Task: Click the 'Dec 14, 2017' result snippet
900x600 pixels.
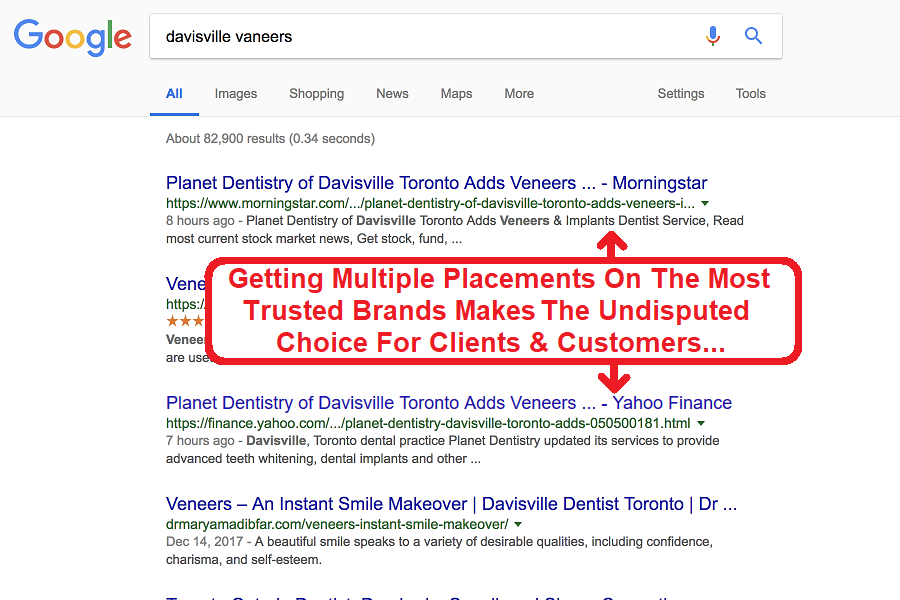Action: (439, 551)
